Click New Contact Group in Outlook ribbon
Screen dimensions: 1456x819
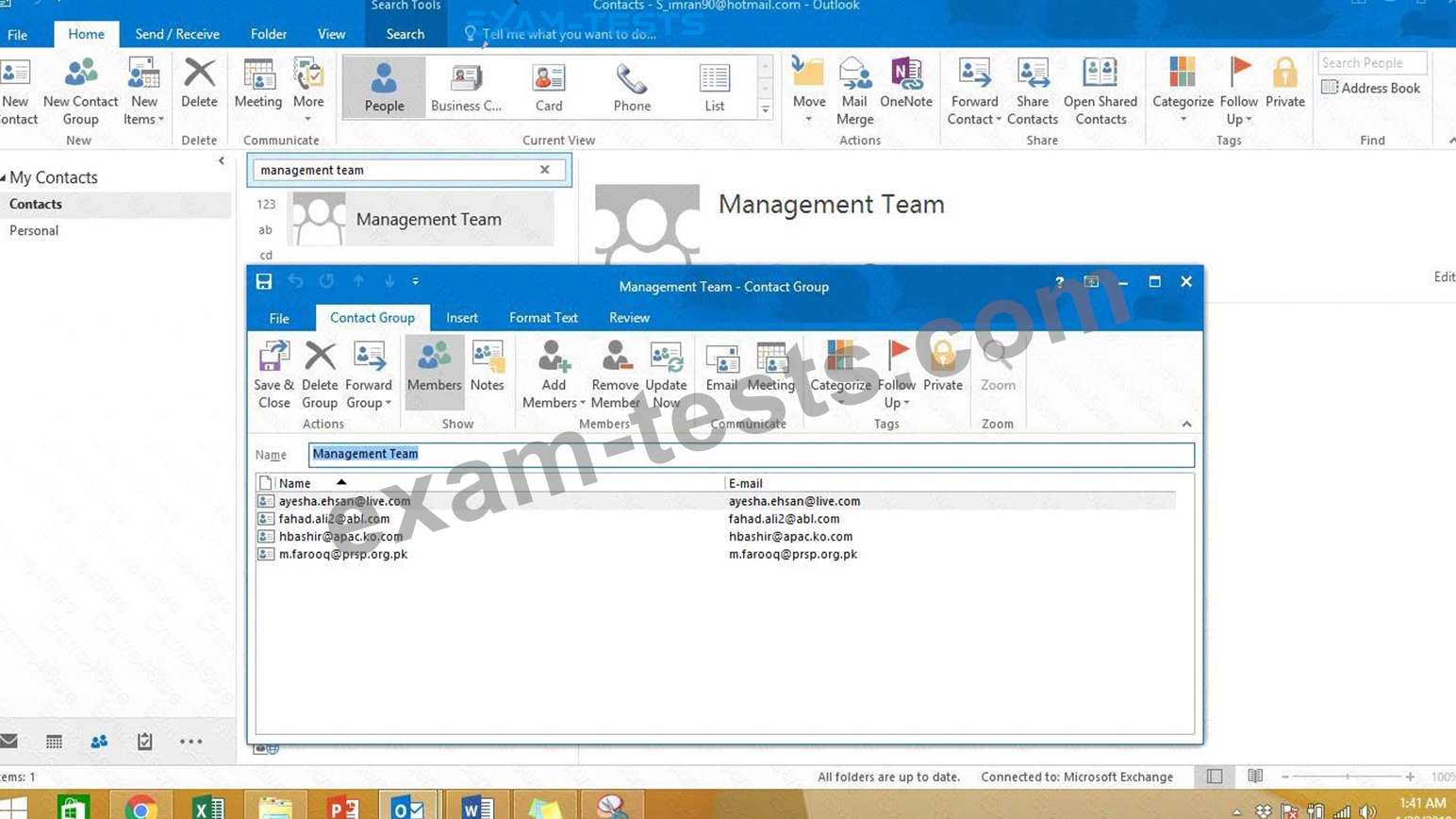pyautogui.click(x=81, y=92)
